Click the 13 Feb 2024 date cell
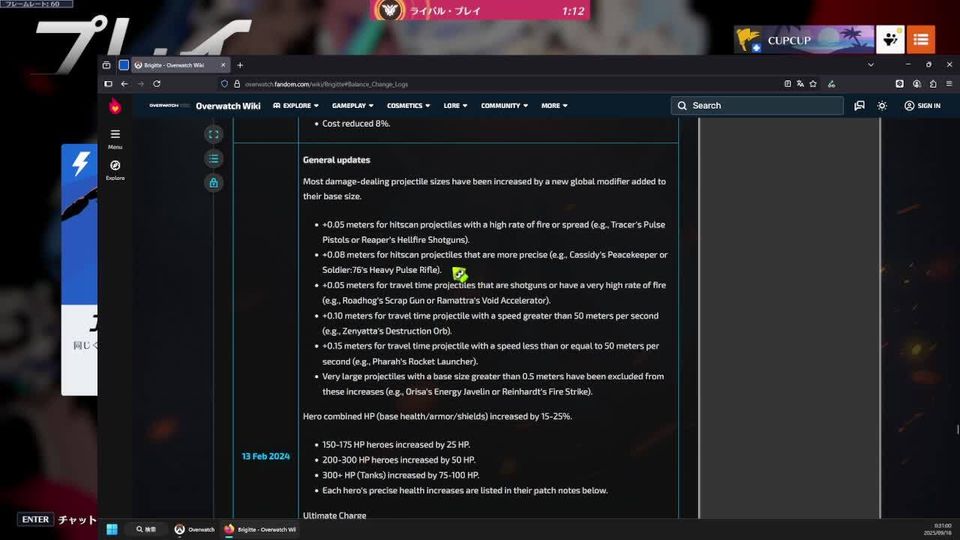Screen dimensions: 960x540 coord(266,456)
